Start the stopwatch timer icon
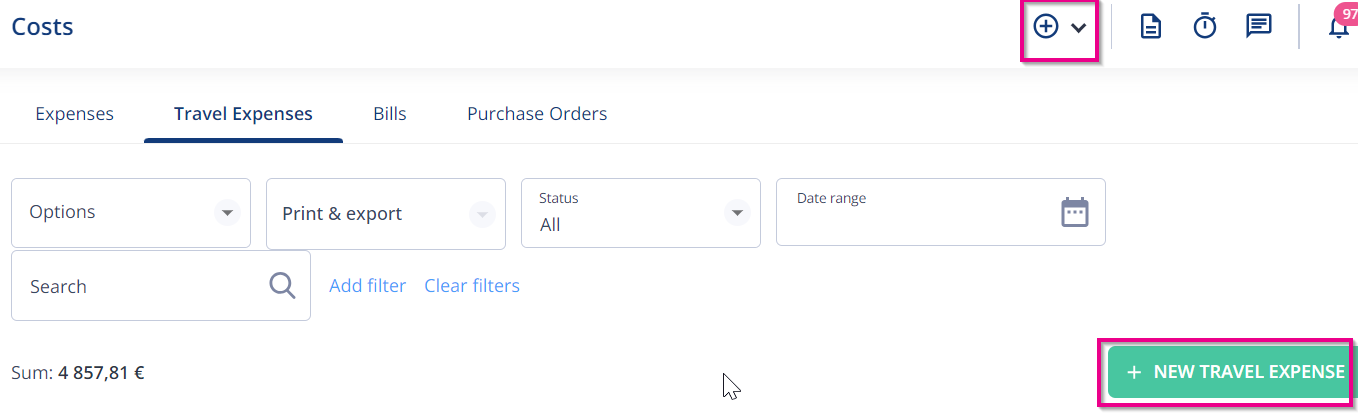 coord(1205,27)
